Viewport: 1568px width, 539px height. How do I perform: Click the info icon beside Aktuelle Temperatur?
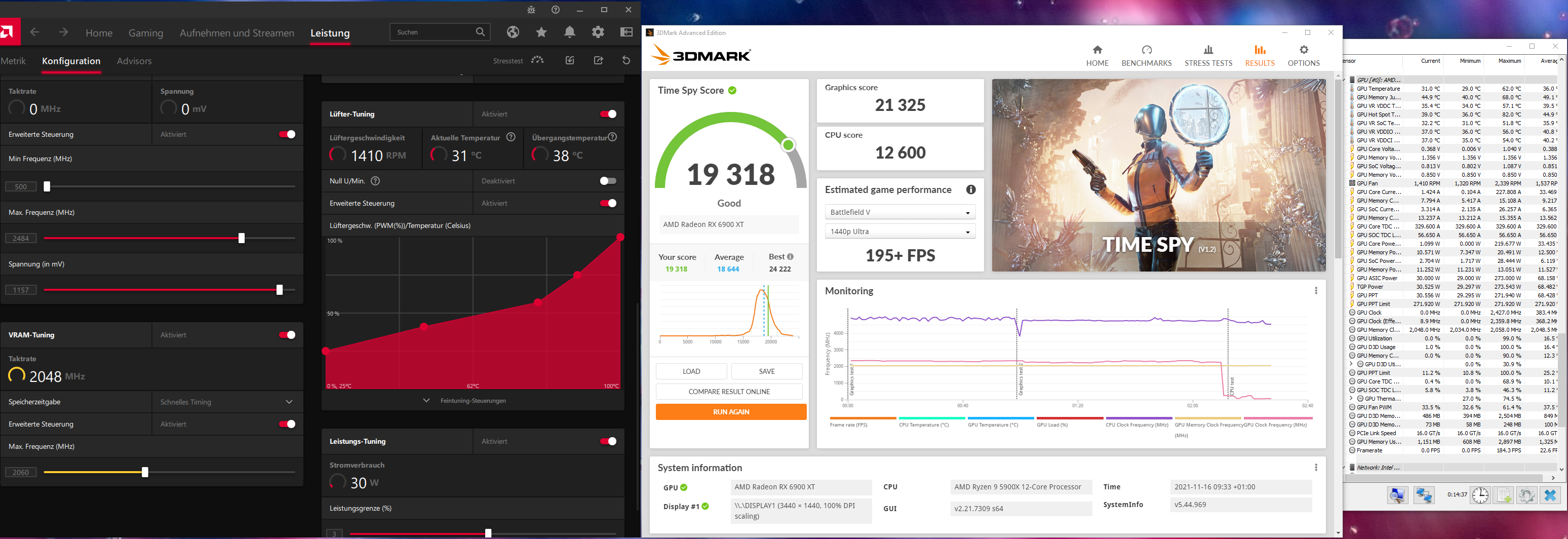coord(512,137)
